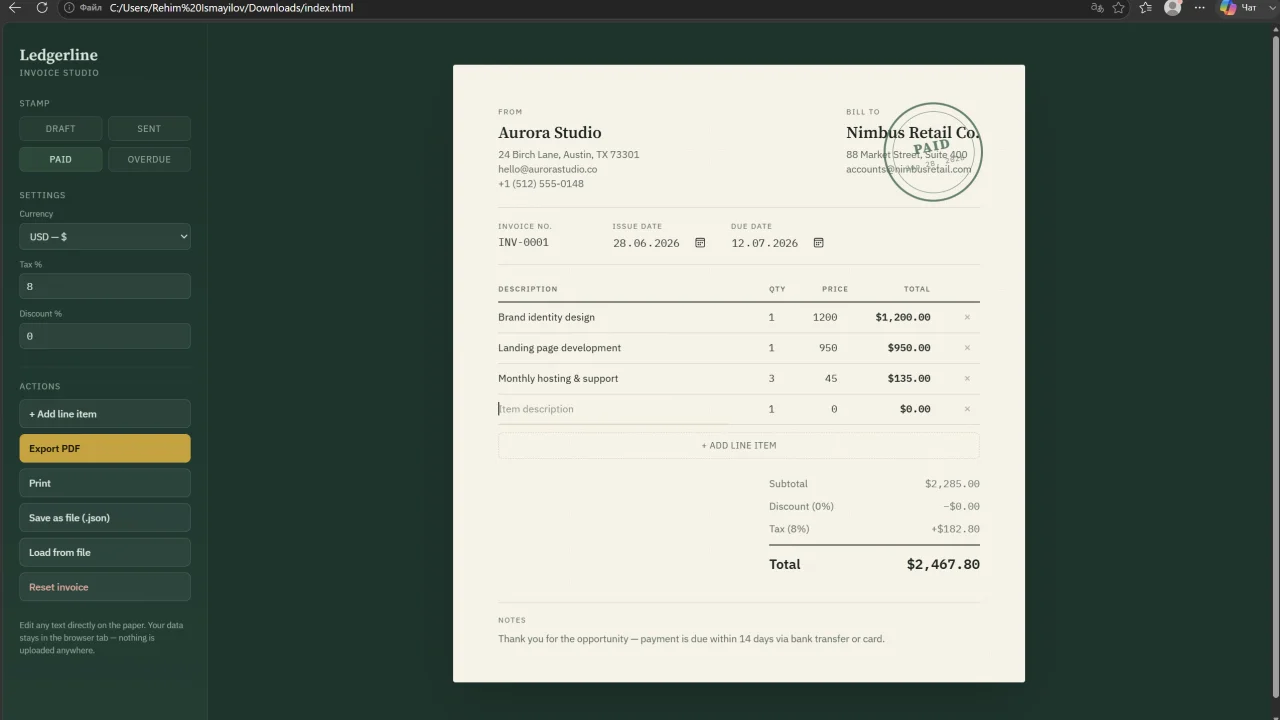1280x720 pixels.
Task: Refresh the page with the reload icon
Action: (x=42, y=8)
